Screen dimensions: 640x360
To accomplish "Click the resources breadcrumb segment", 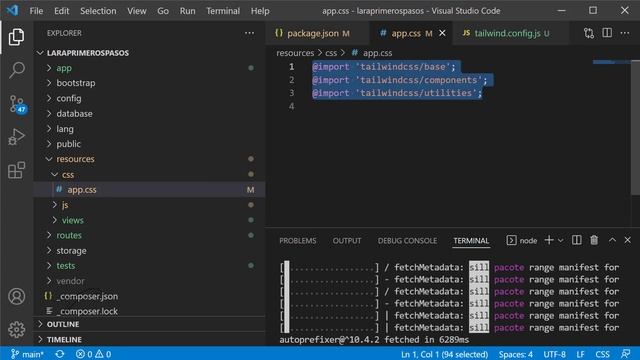I will (x=295, y=53).
